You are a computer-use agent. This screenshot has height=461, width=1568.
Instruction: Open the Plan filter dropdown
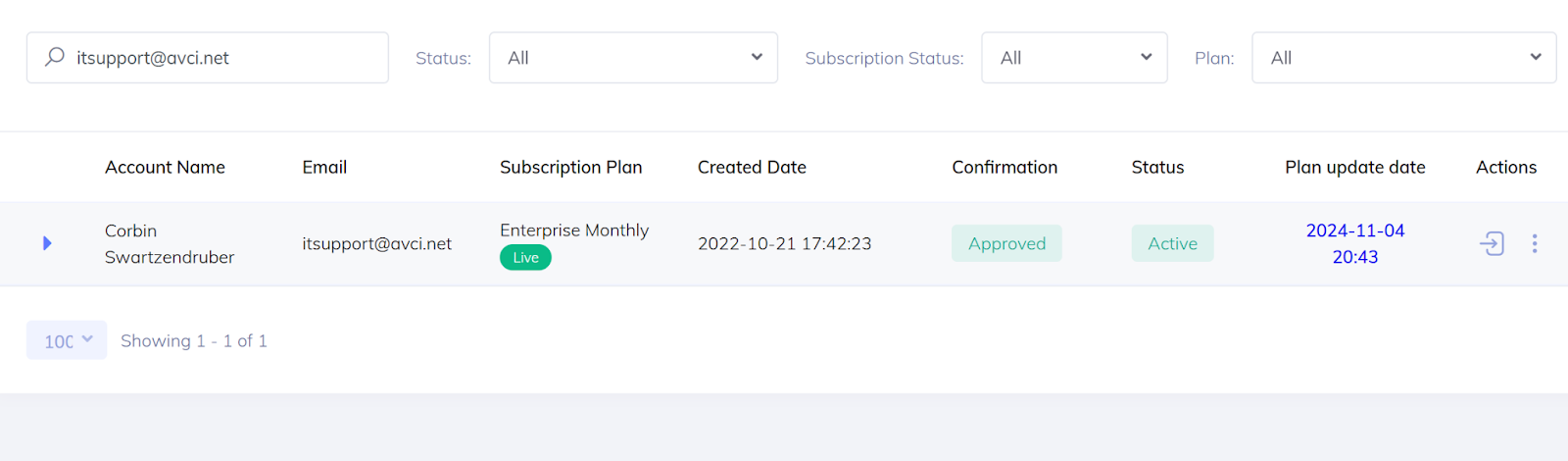(x=1403, y=58)
